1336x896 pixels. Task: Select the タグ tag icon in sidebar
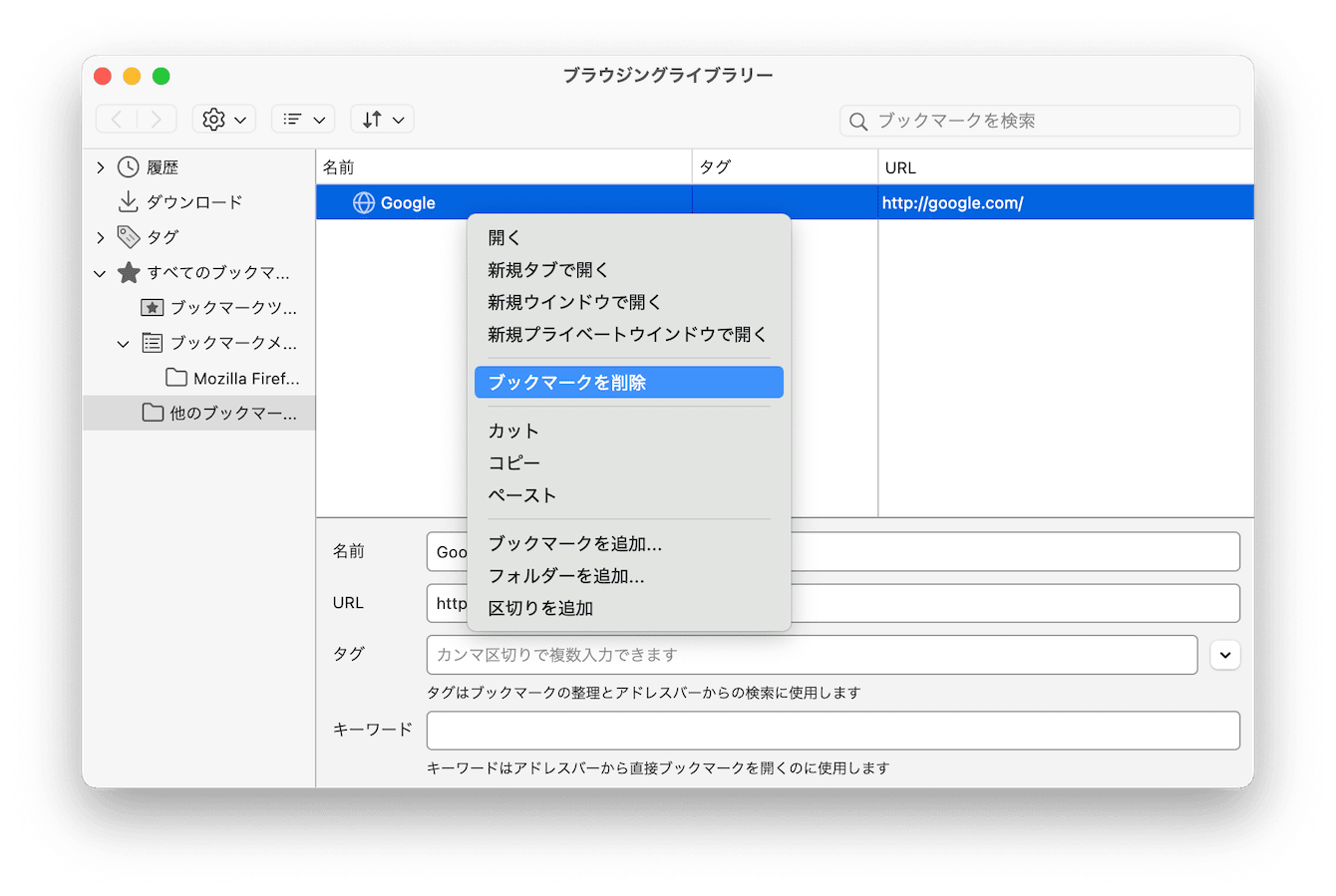(128, 237)
